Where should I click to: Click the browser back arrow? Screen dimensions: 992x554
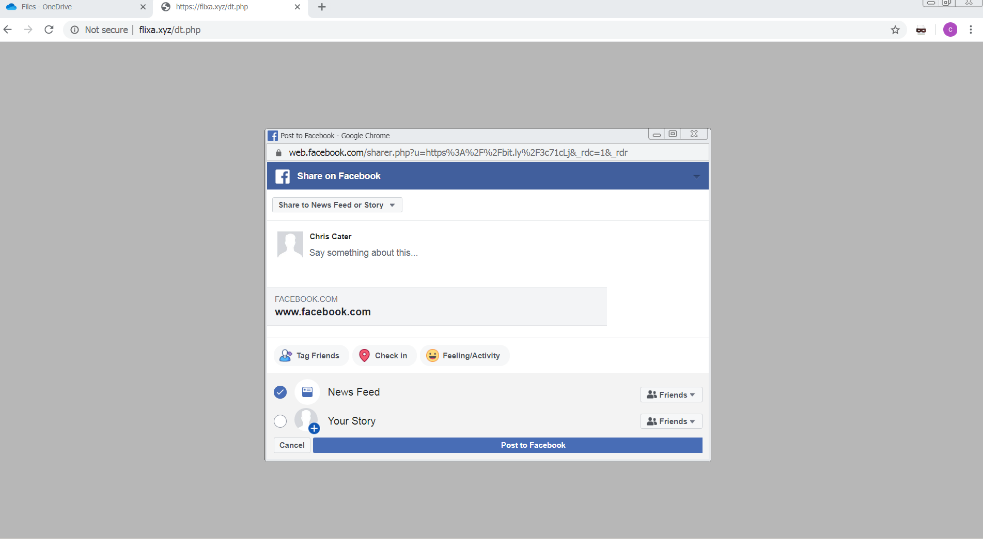click(8, 30)
